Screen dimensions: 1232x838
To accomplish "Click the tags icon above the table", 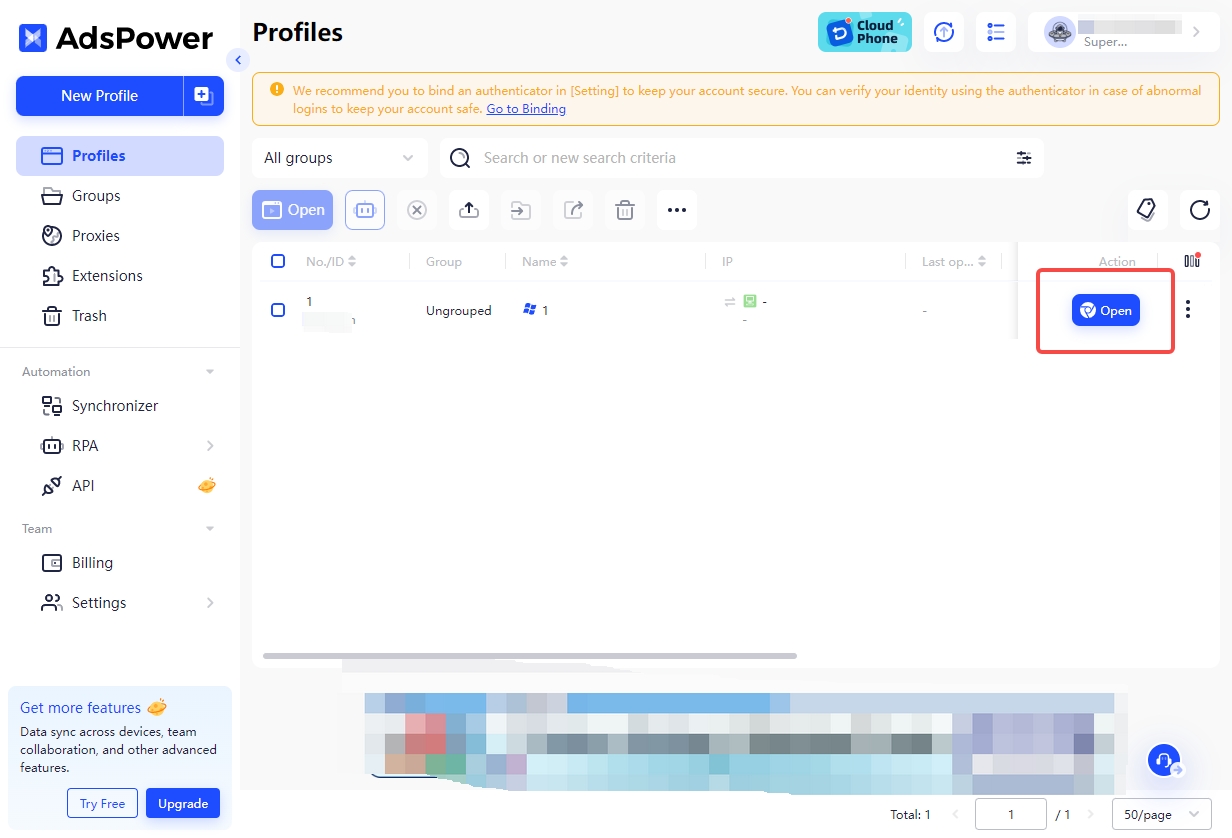I will (1147, 210).
